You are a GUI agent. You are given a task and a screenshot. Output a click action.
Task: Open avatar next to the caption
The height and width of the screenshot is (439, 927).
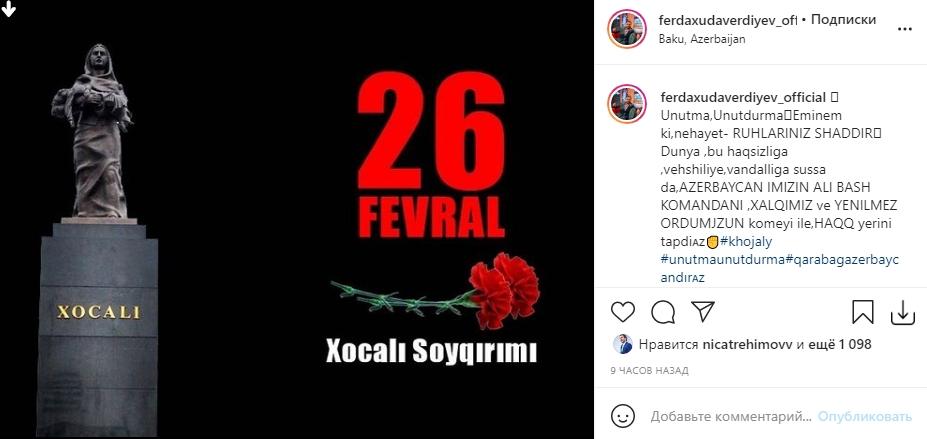coord(627,103)
